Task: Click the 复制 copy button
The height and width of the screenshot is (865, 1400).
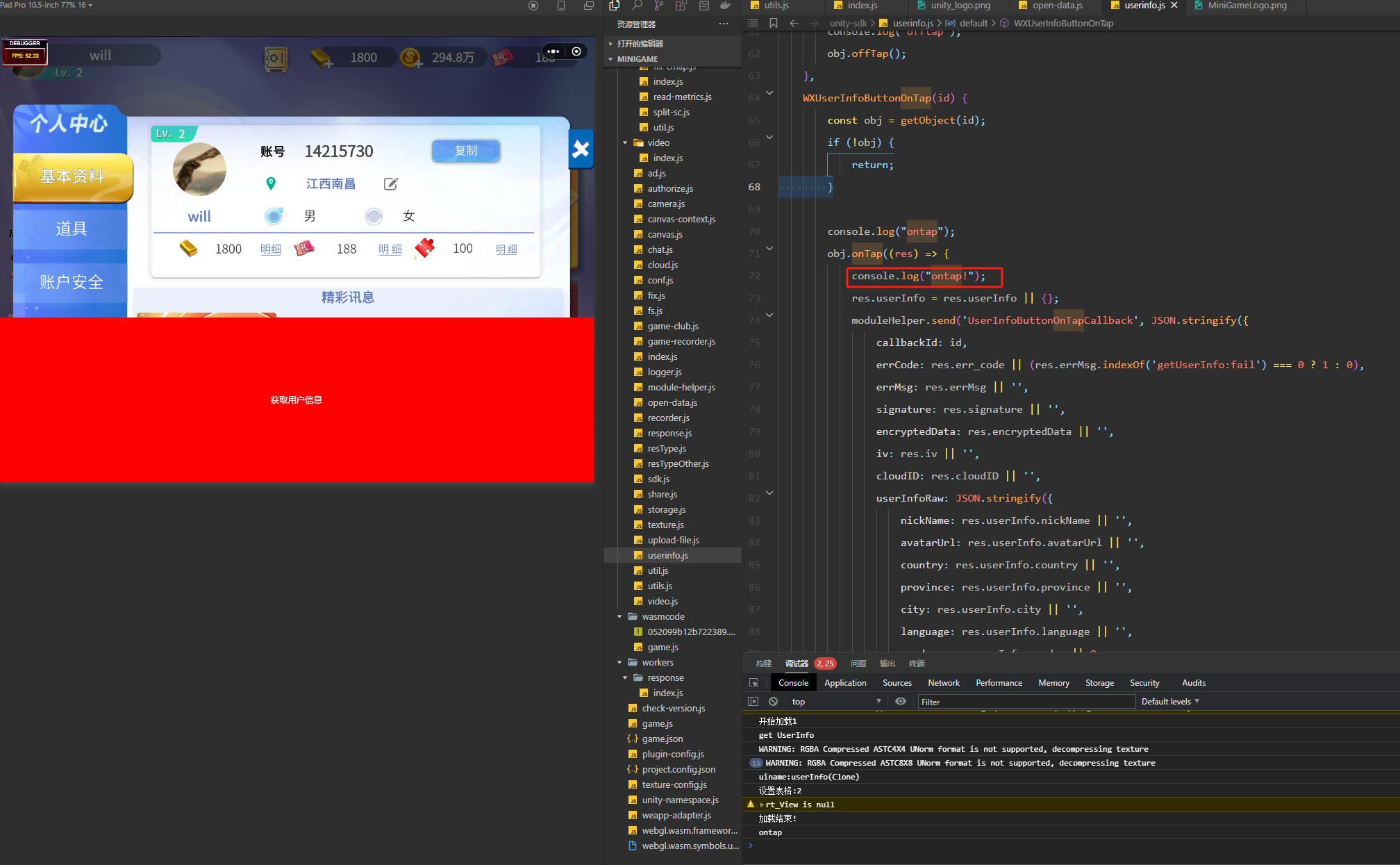Action: [466, 151]
